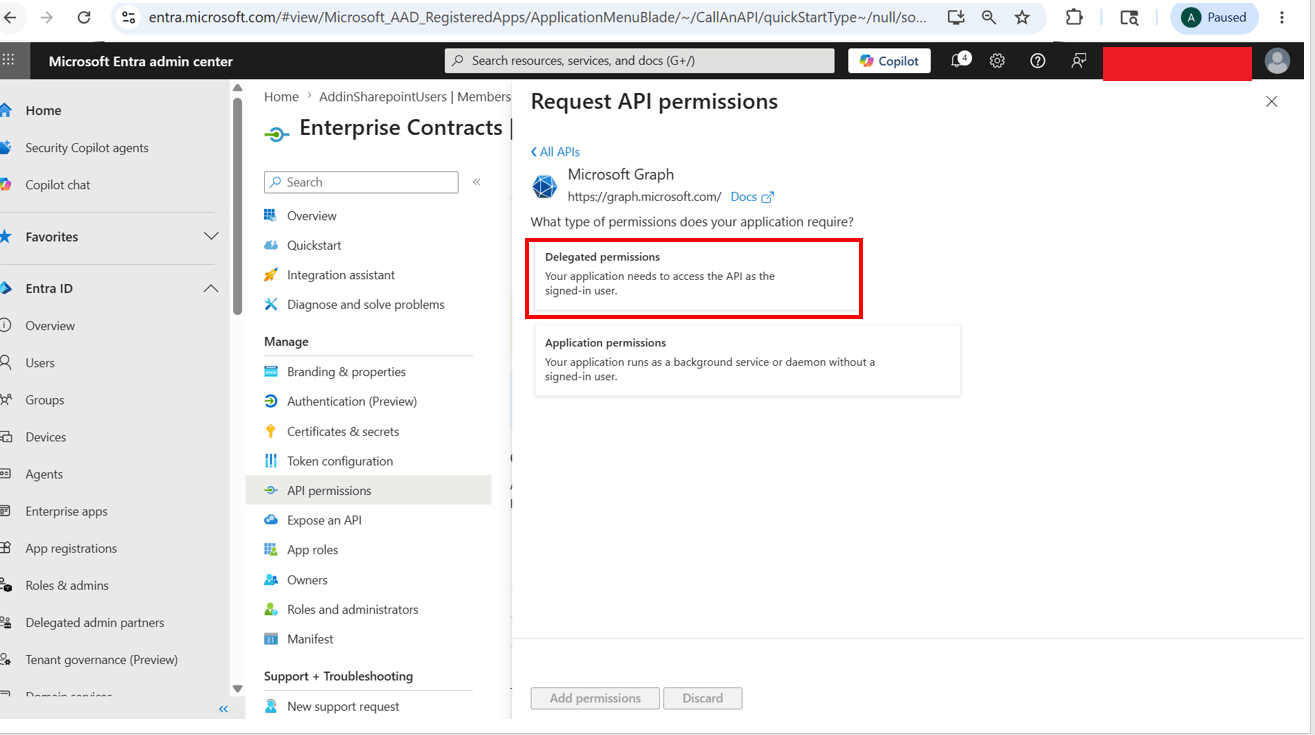The image size is (1315, 735).
Task: Click the Paused profile button
Action: pos(1214,17)
